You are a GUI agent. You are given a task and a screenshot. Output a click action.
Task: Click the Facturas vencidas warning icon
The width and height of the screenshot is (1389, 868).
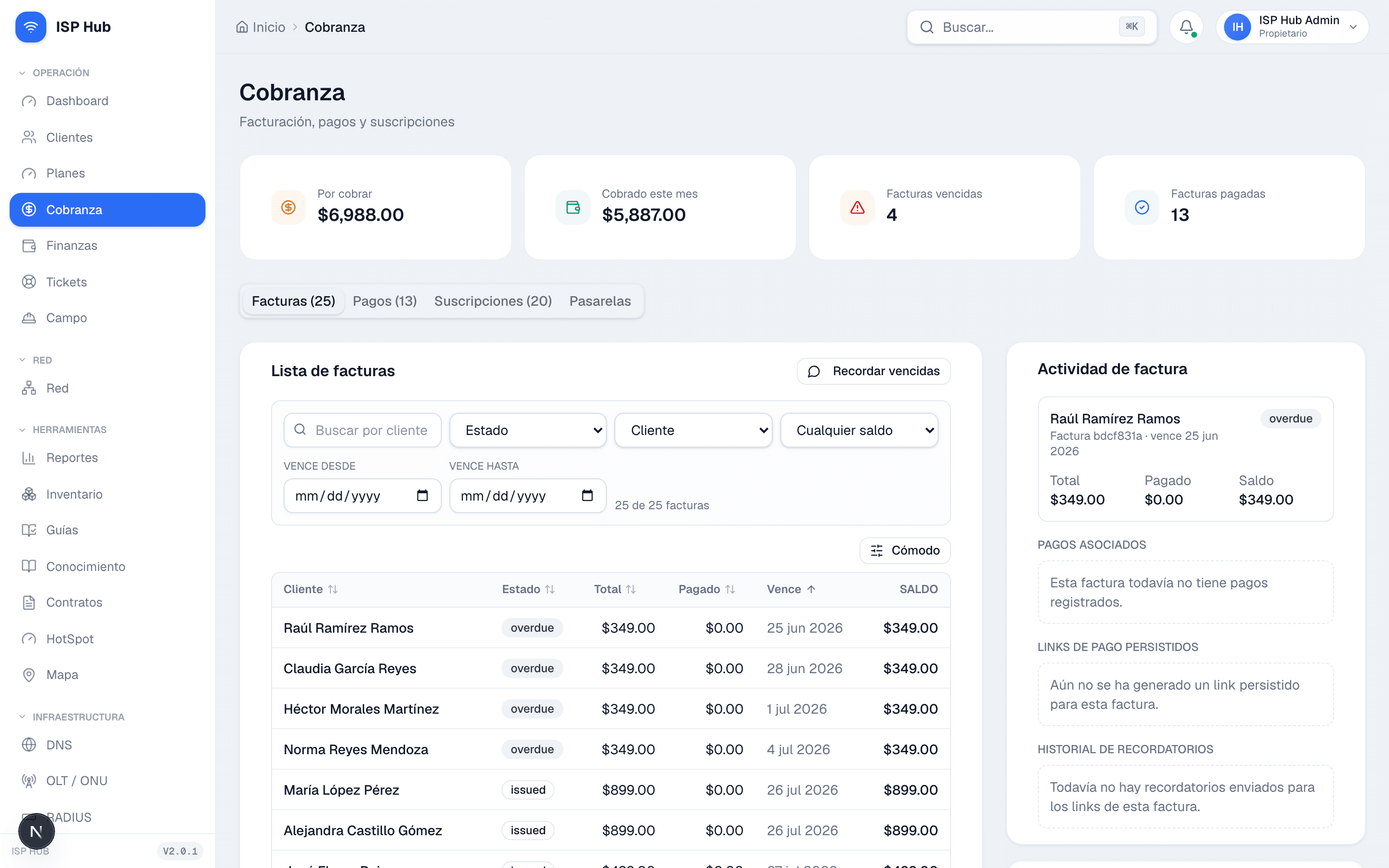pos(858,207)
